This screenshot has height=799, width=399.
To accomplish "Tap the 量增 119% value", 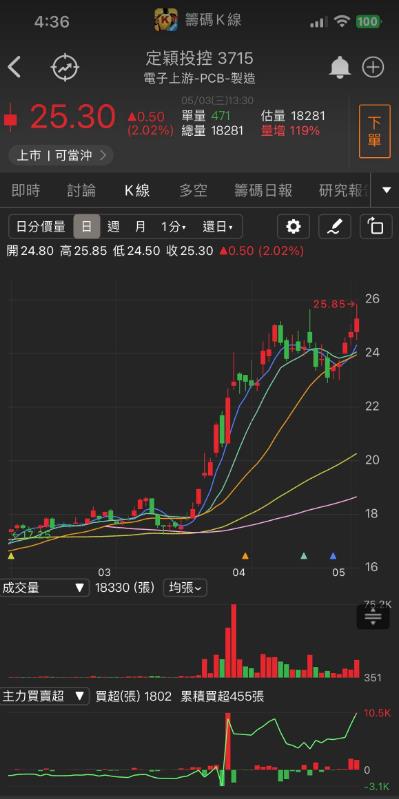I will pyautogui.click(x=290, y=131).
